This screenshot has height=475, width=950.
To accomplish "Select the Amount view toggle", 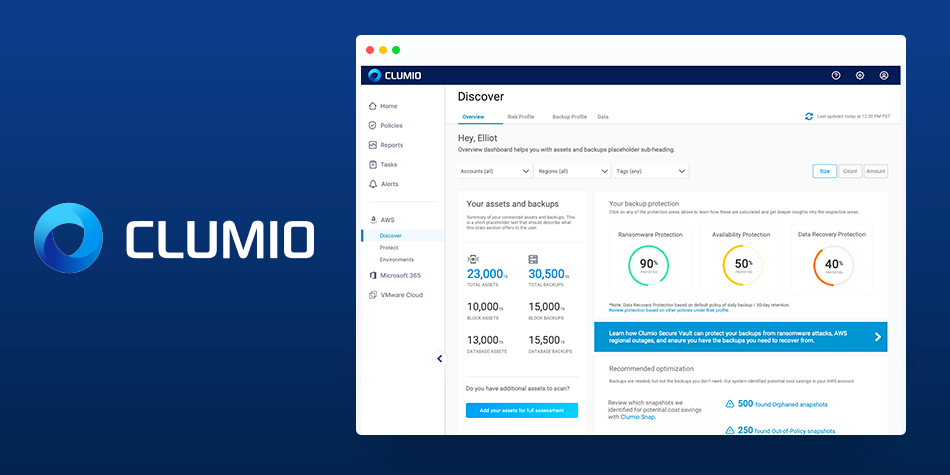I will click(875, 171).
